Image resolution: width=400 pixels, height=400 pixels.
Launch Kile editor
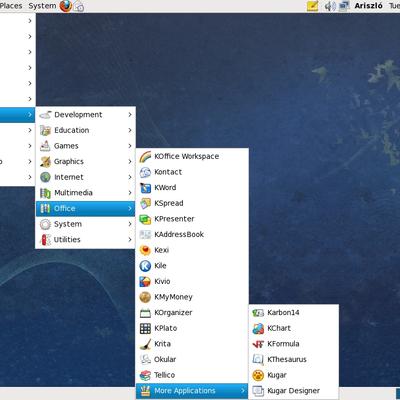tap(192, 266)
